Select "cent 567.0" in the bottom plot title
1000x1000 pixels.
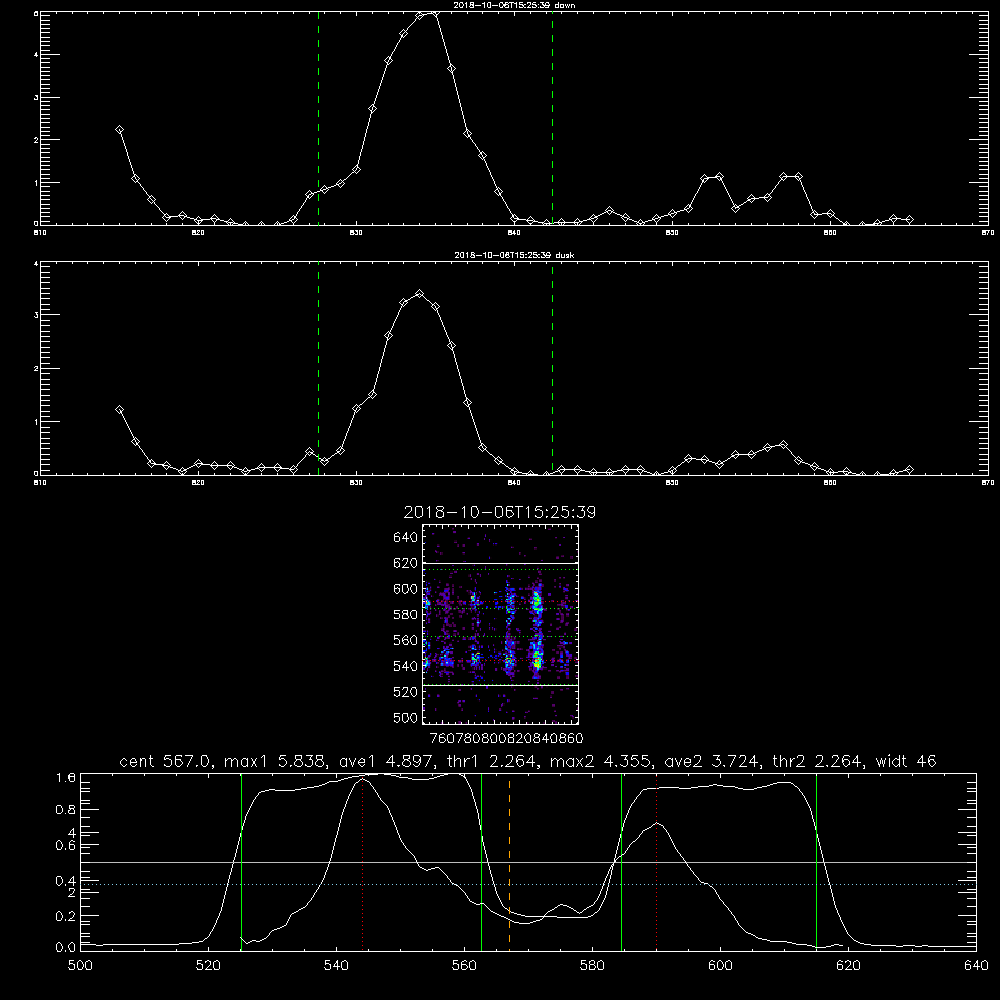click(168, 761)
